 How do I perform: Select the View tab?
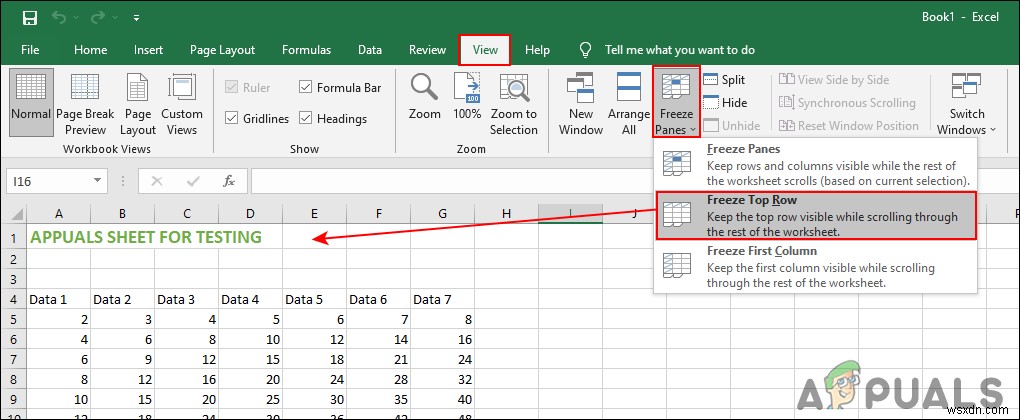coord(485,50)
